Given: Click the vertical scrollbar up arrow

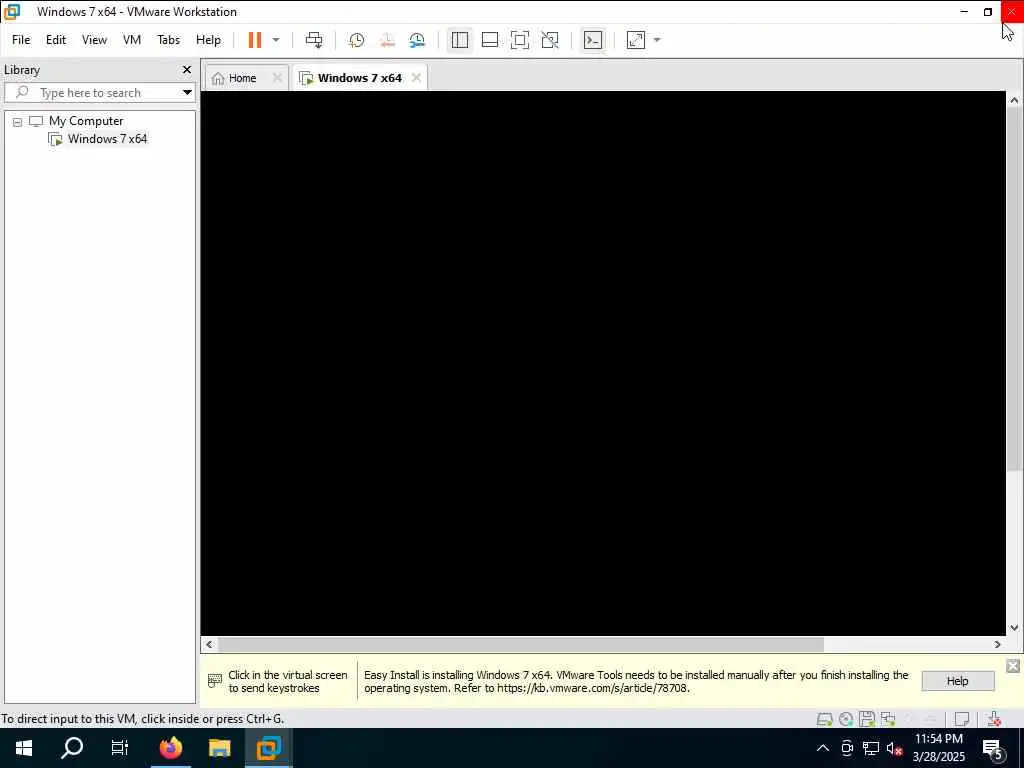Looking at the screenshot, I should 1014,100.
